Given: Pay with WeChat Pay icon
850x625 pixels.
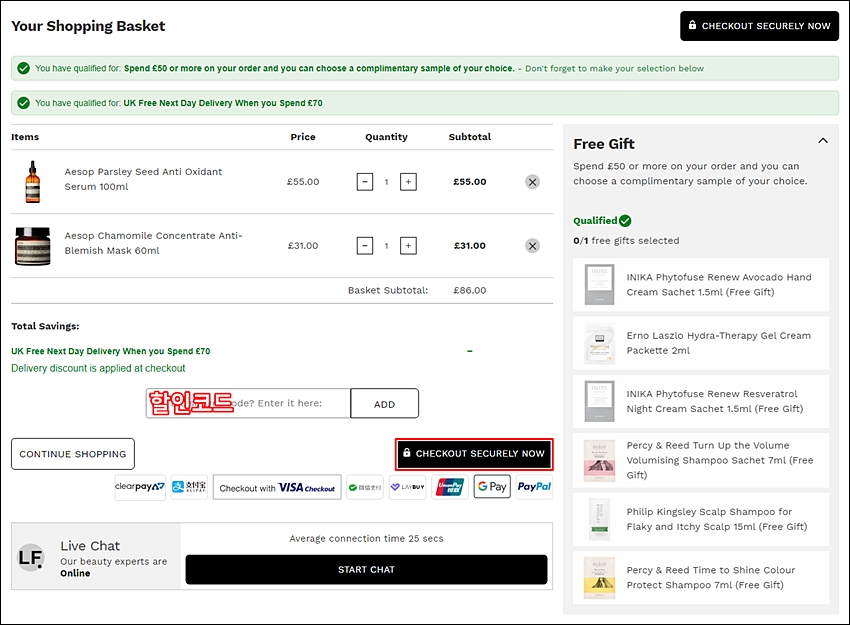Looking at the screenshot, I should pos(365,487).
